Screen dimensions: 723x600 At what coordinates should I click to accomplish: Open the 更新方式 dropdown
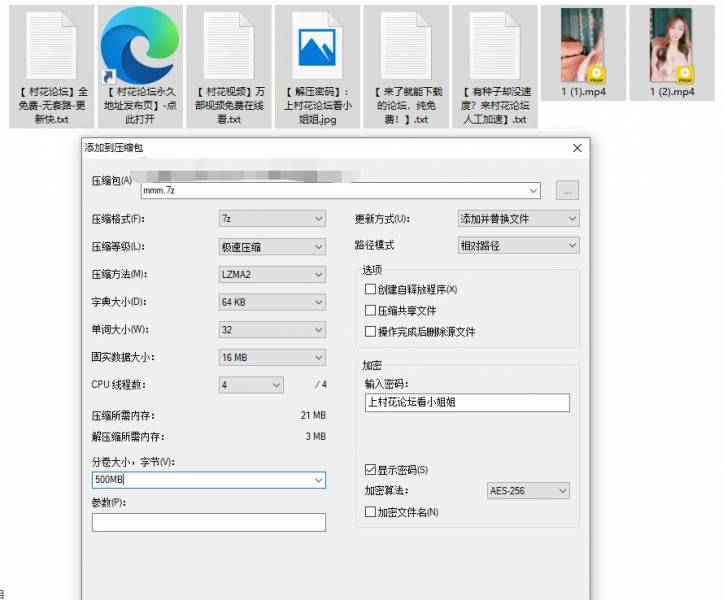tap(517, 219)
